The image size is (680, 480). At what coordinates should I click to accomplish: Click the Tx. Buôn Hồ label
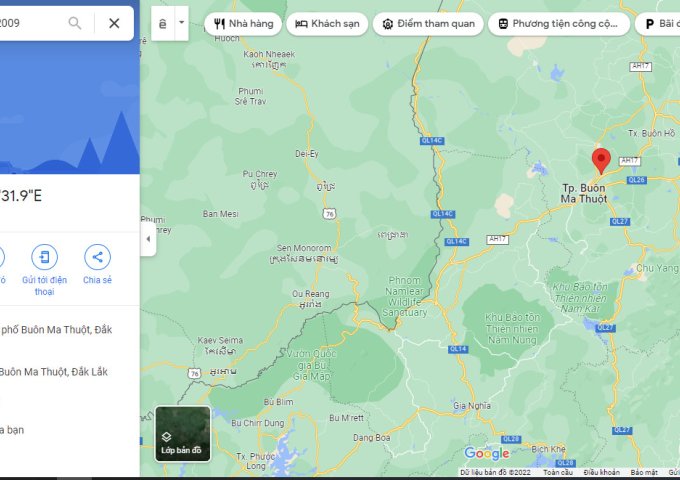(x=652, y=134)
